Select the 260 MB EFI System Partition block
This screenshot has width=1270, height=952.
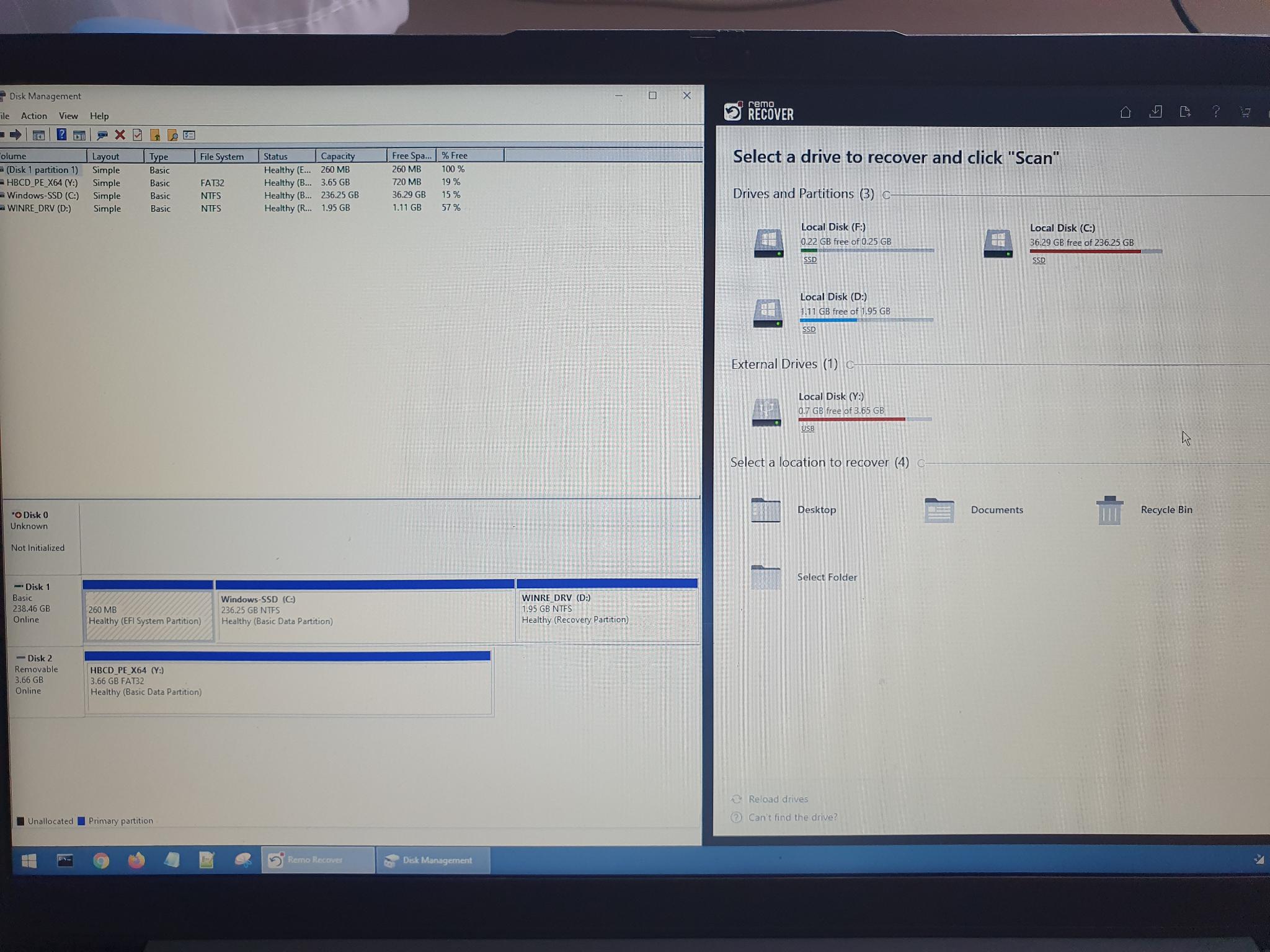[x=148, y=611]
